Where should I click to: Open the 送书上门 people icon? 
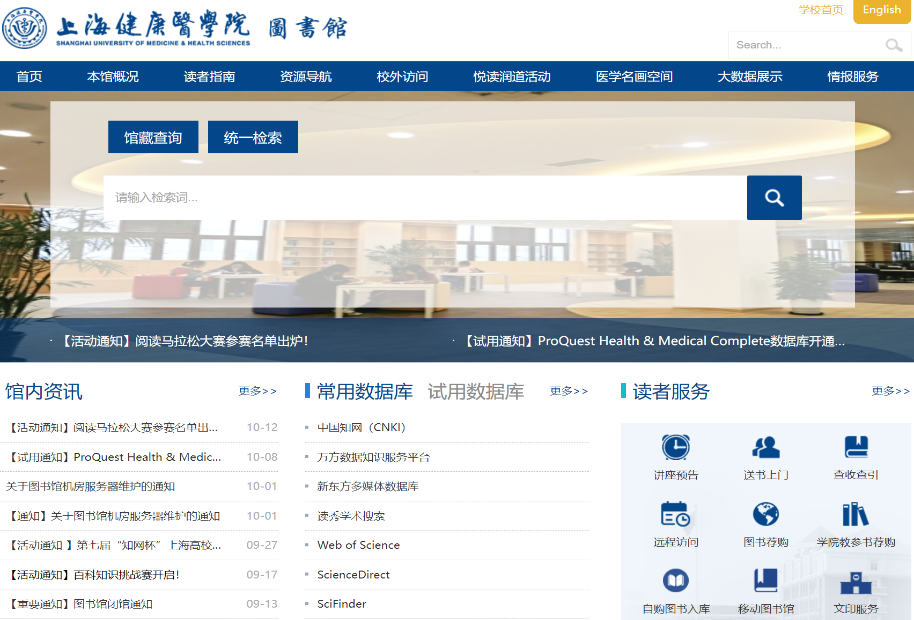pos(766,447)
